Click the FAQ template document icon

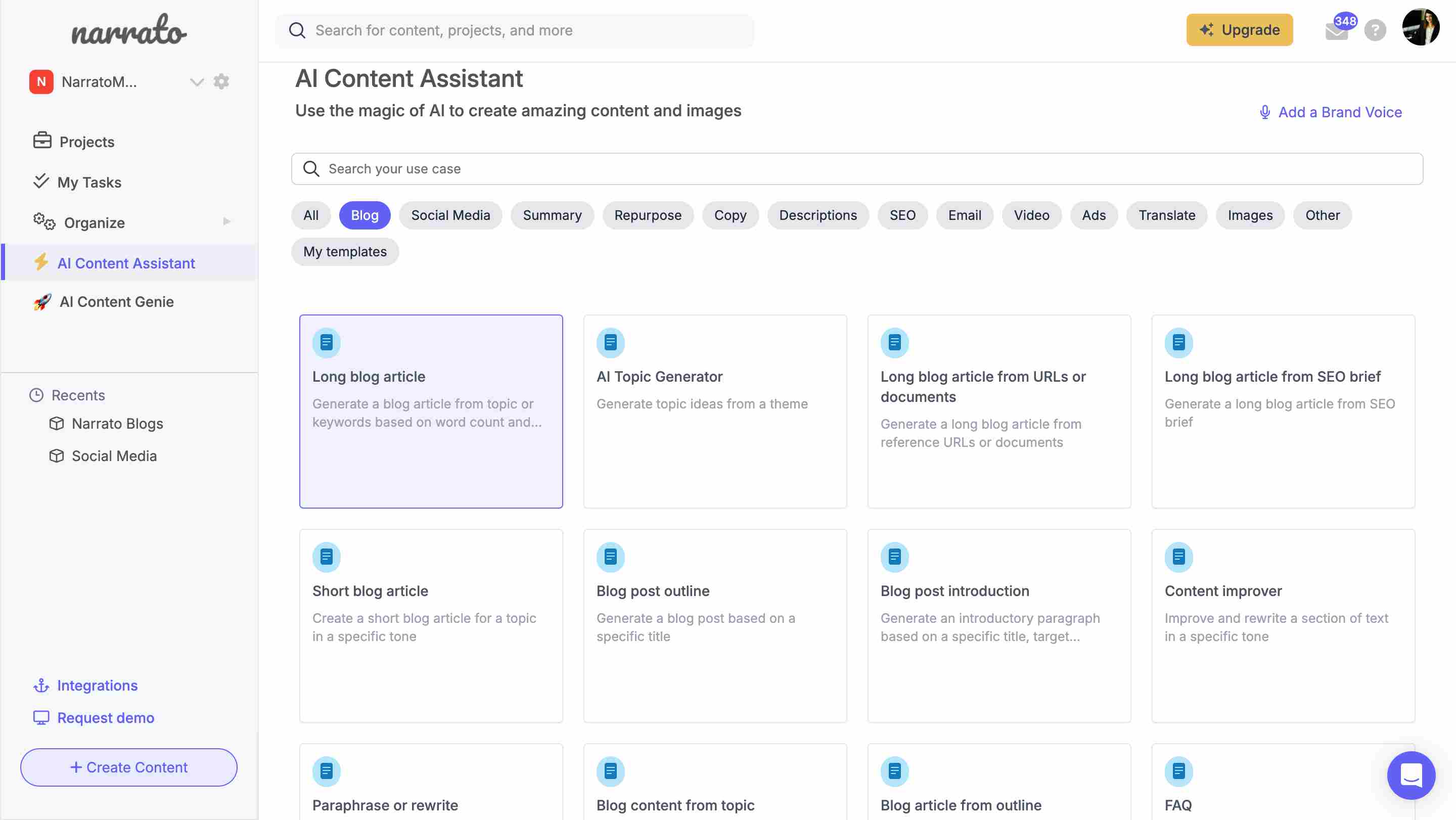tap(1178, 771)
